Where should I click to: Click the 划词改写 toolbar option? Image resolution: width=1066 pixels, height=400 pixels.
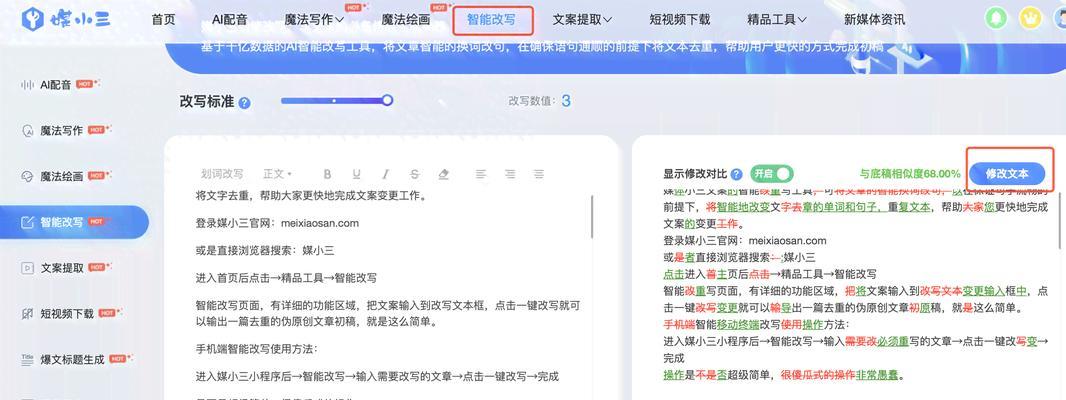(222, 174)
